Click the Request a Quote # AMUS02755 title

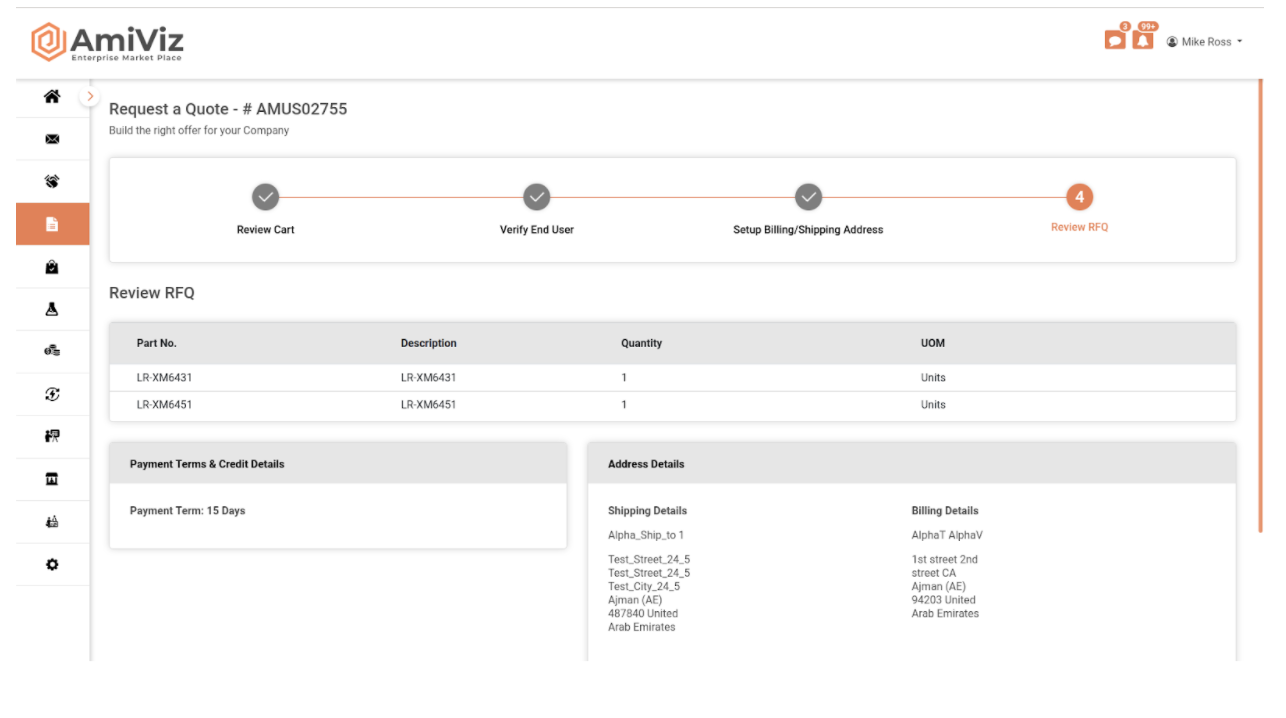click(228, 109)
